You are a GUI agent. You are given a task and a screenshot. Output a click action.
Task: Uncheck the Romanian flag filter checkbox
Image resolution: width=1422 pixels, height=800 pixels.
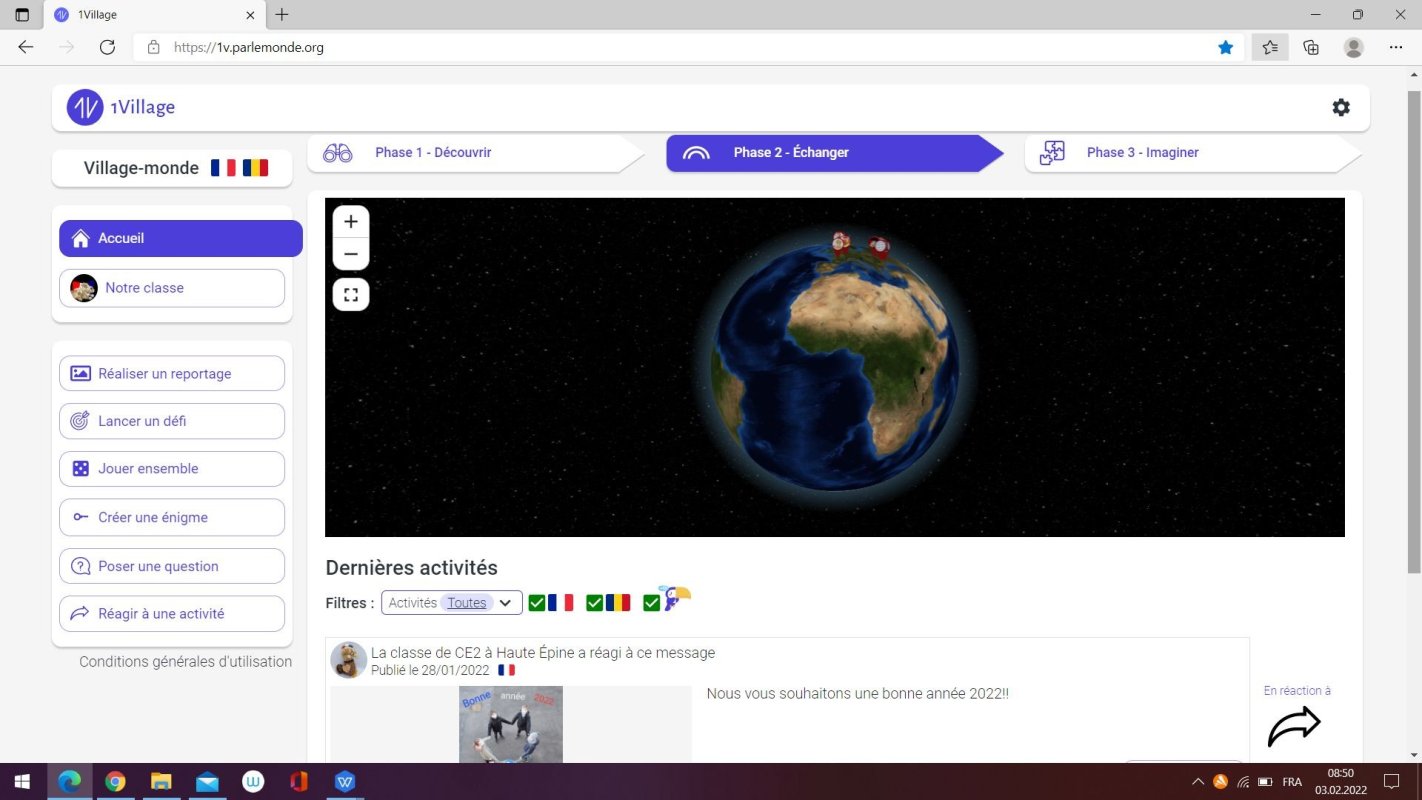[594, 603]
